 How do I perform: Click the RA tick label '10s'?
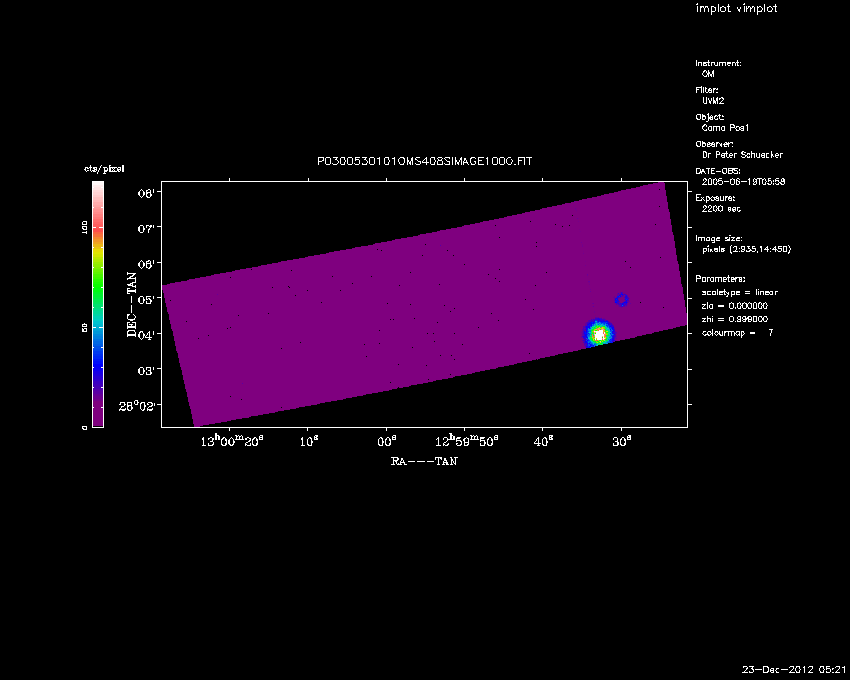(x=309, y=442)
